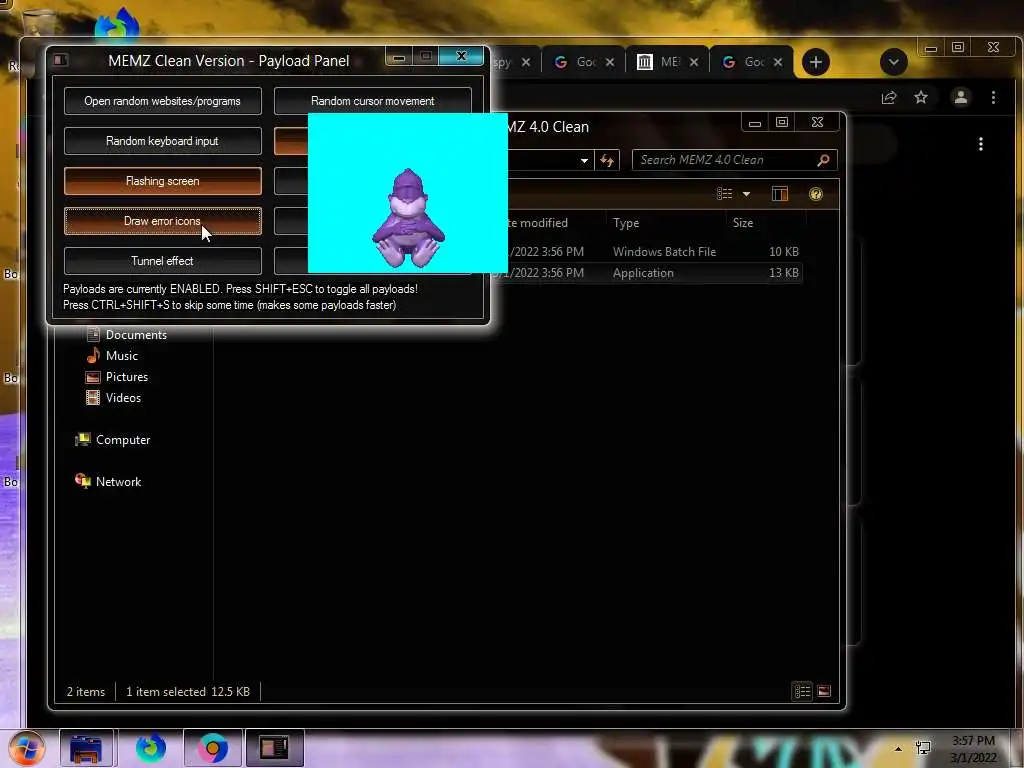Open the browser three-dot menu
This screenshot has width=1024, height=768.
coord(993,98)
